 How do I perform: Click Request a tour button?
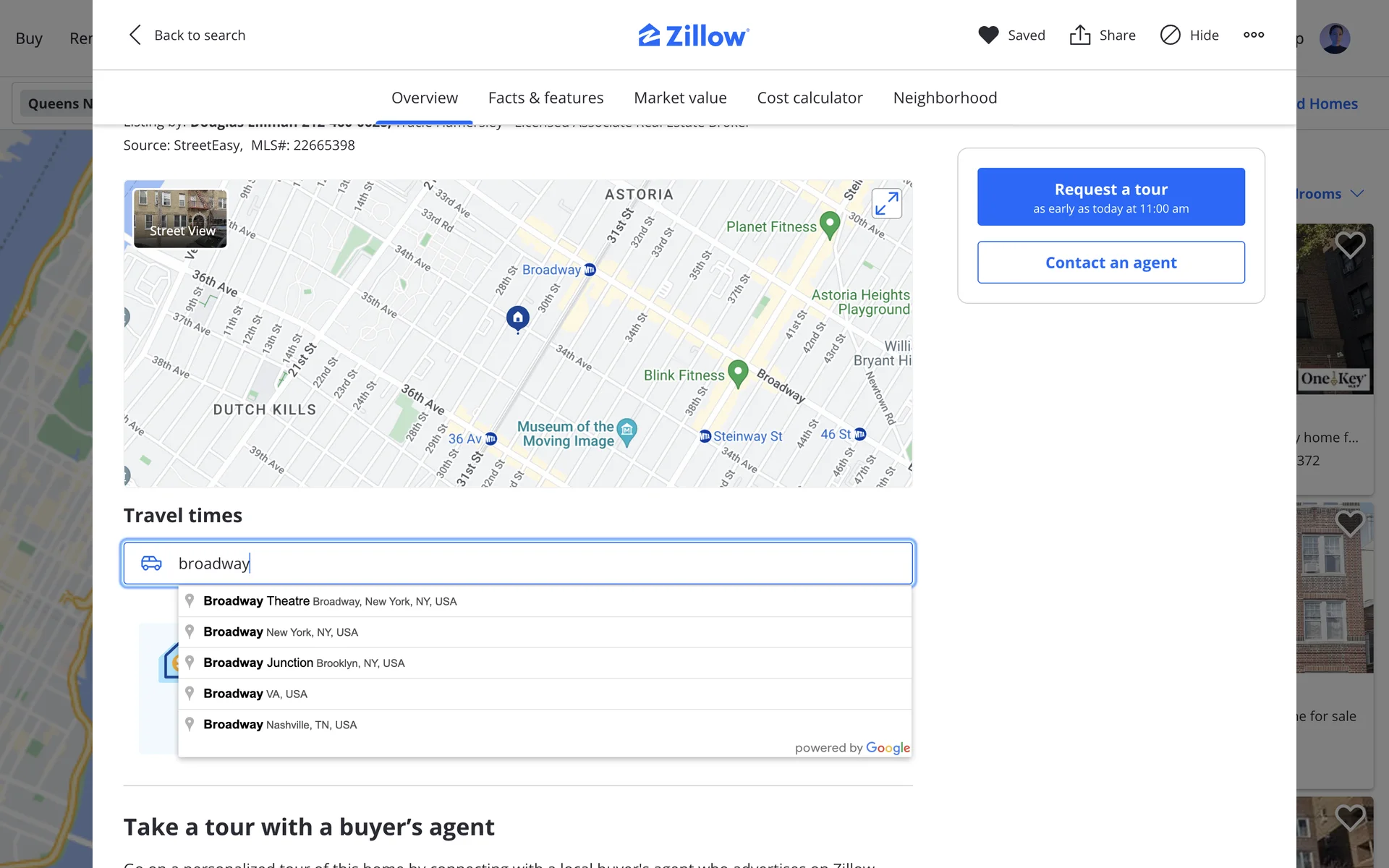coord(1110,197)
